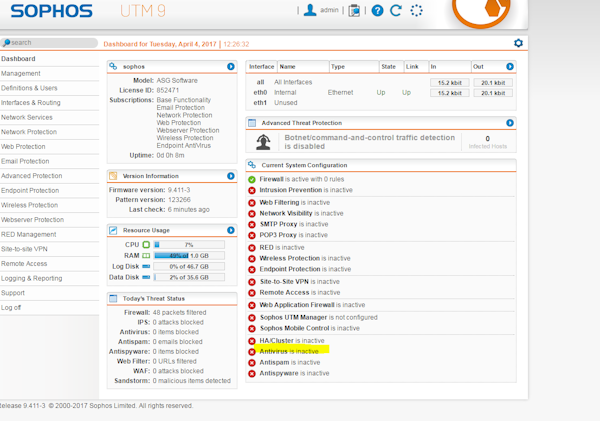The height and width of the screenshot is (421, 600).
Task: Click the reload refresh icon in header
Action: pyautogui.click(x=396, y=11)
